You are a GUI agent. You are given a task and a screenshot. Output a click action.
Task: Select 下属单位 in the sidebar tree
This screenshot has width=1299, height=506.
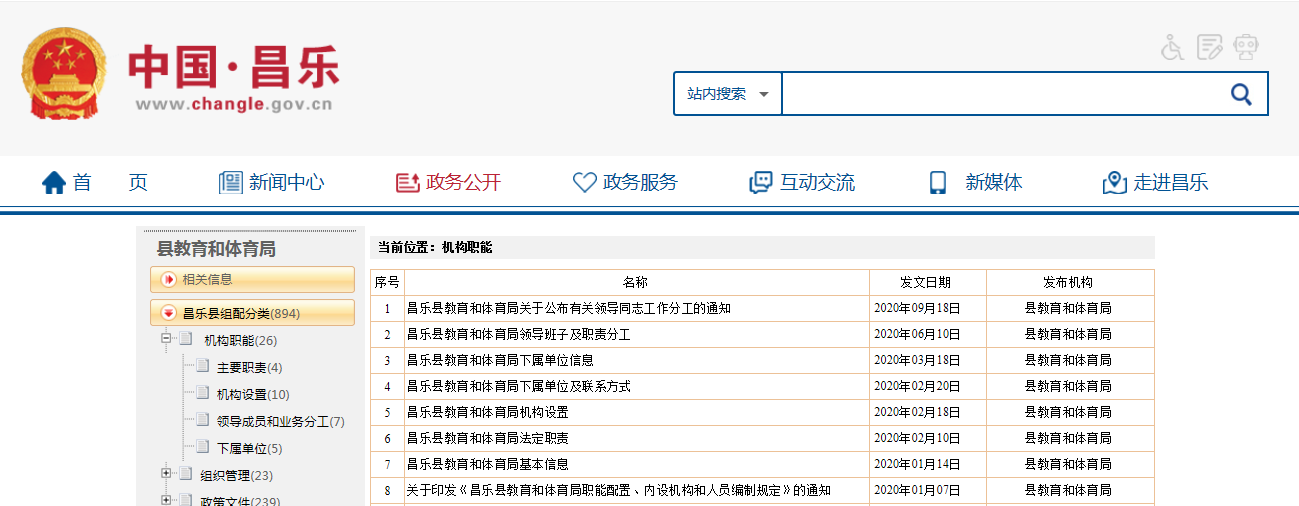(x=249, y=449)
